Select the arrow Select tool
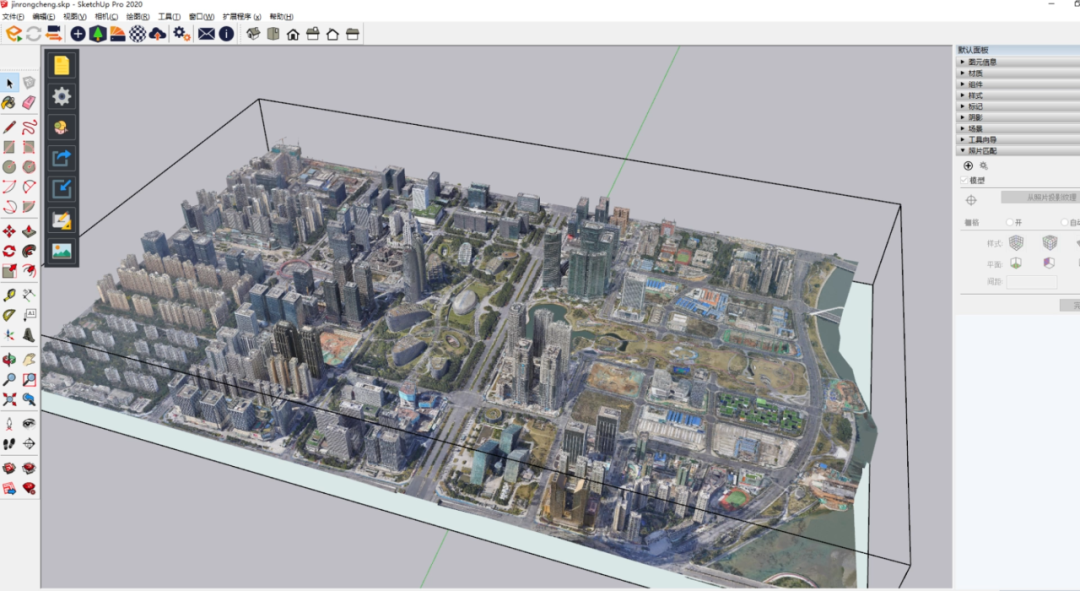This screenshot has height=591, width=1080. pyautogui.click(x=9, y=83)
